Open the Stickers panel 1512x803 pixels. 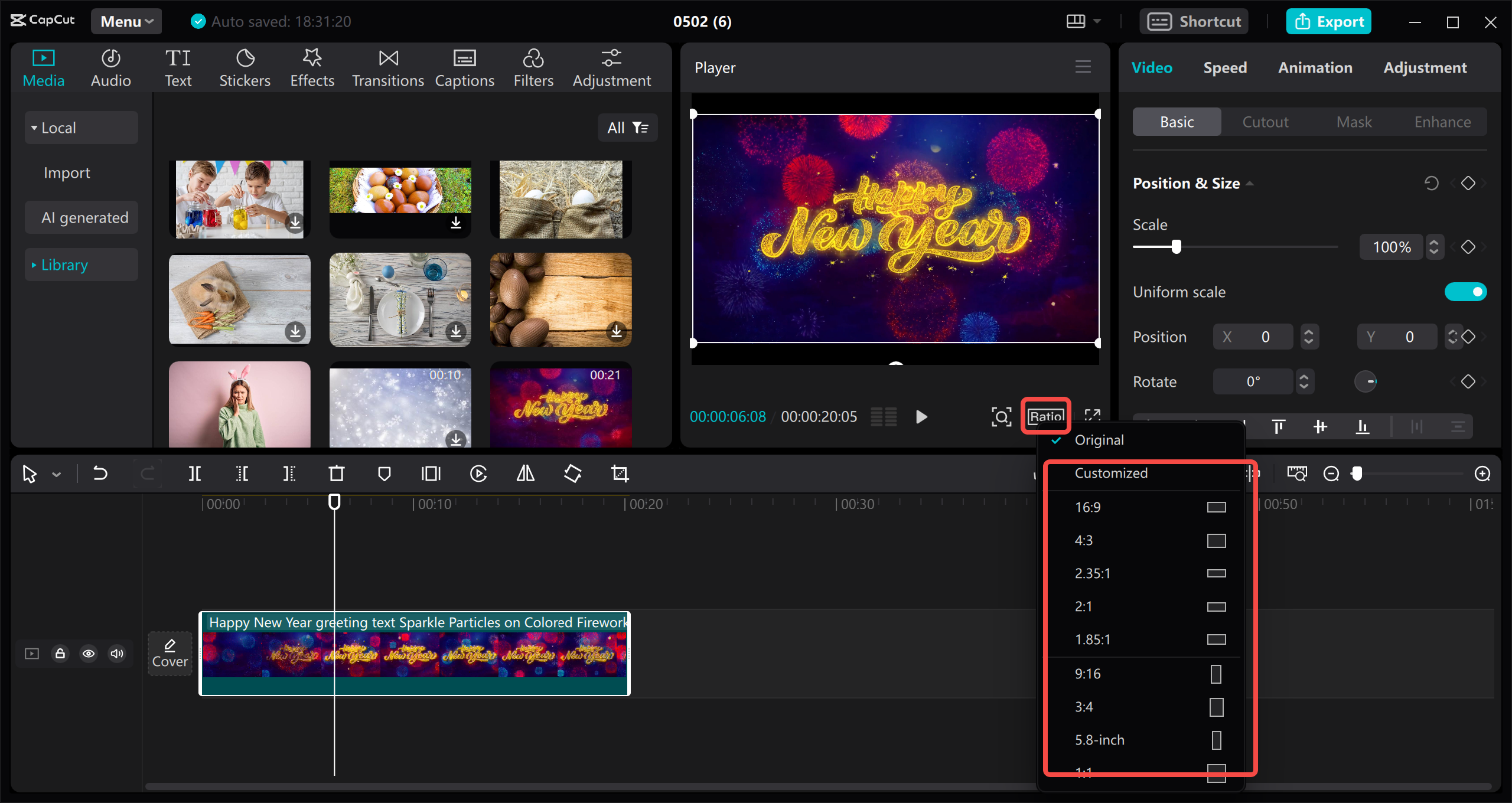245,68
